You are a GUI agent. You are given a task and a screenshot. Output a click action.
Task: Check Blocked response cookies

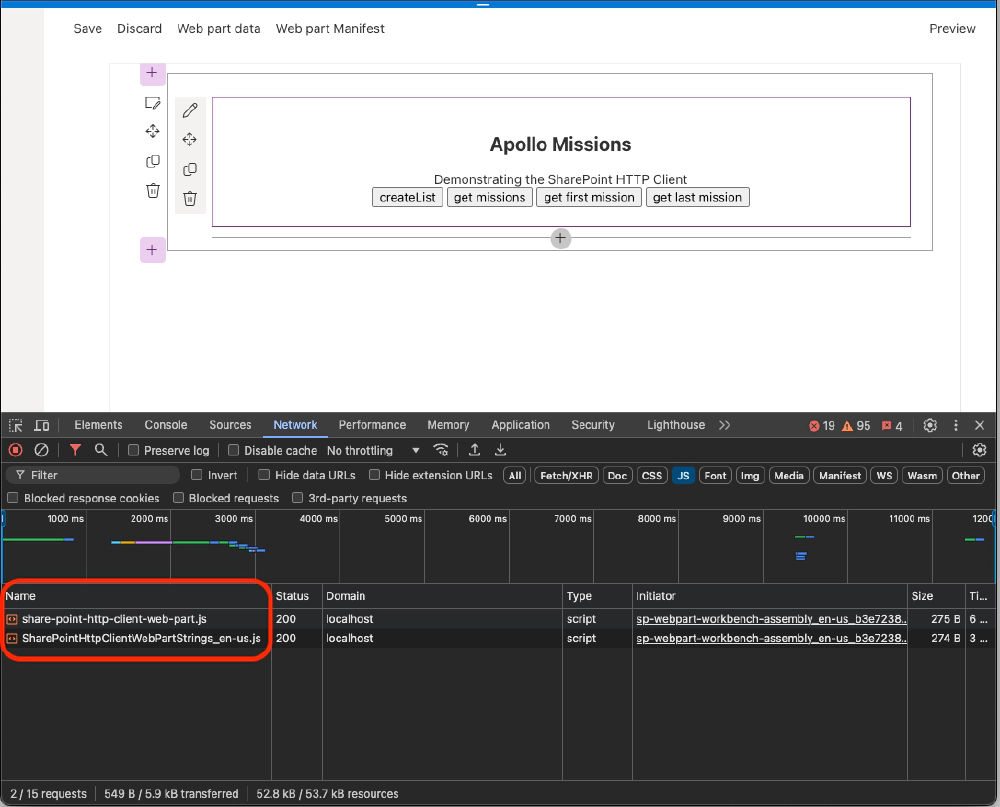pyautogui.click(x=12, y=498)
